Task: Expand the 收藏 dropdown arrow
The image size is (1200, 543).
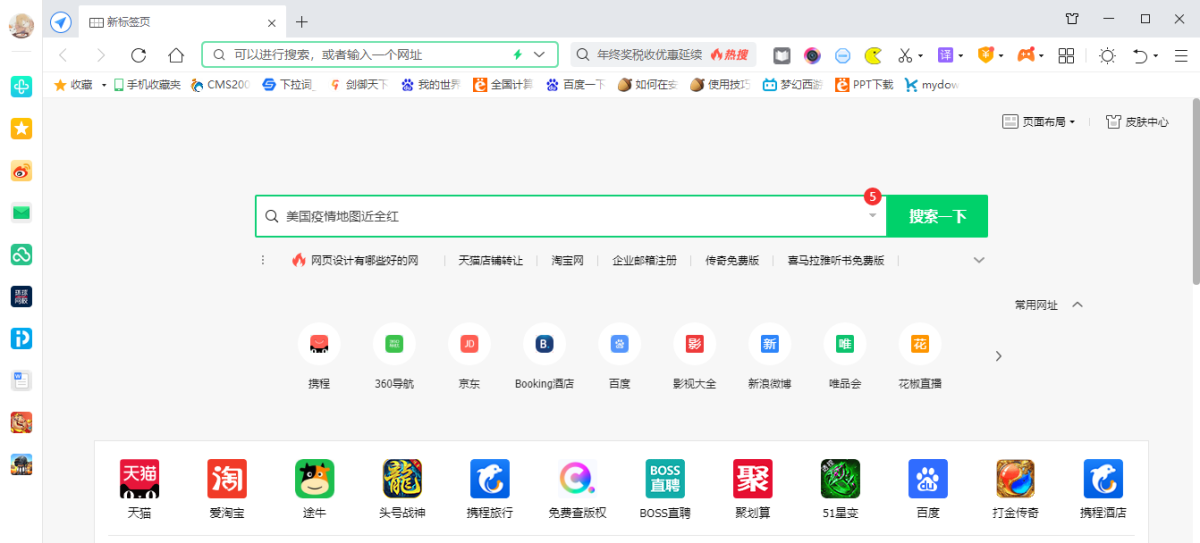Action: (104, 85)
